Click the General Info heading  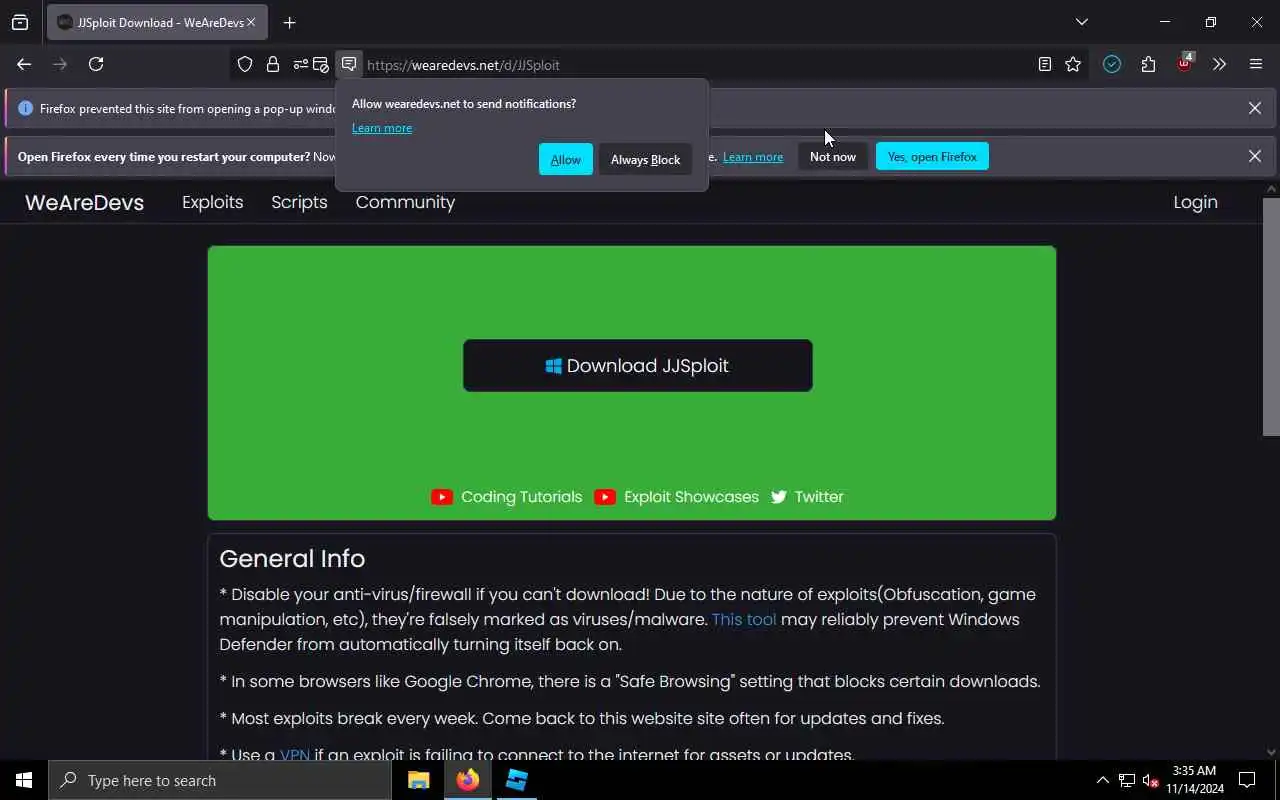(292, 558)
